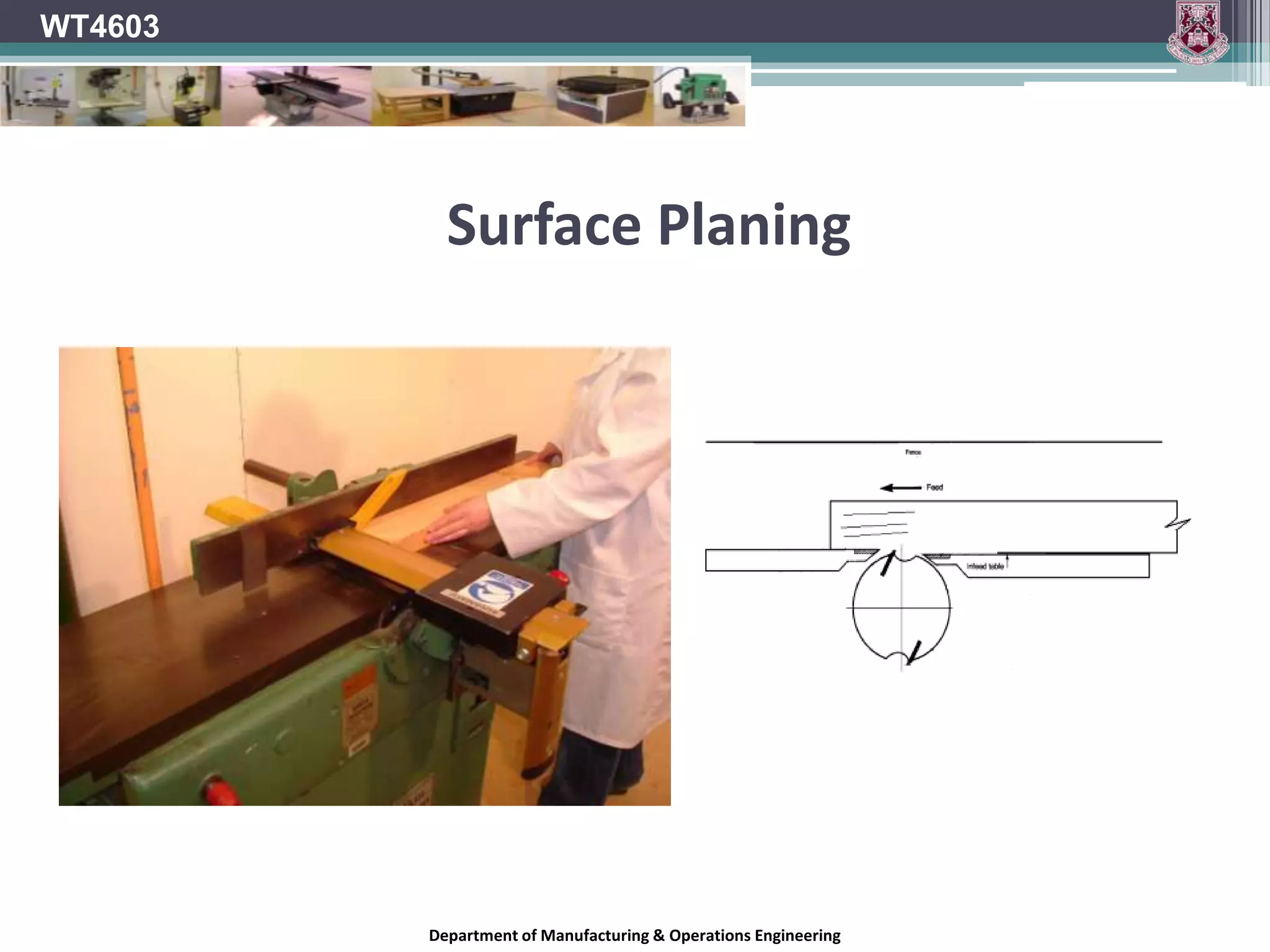1270x952 pixels.
Task: Select the pillar drill thumbnail image
Action: coord(110,96)
